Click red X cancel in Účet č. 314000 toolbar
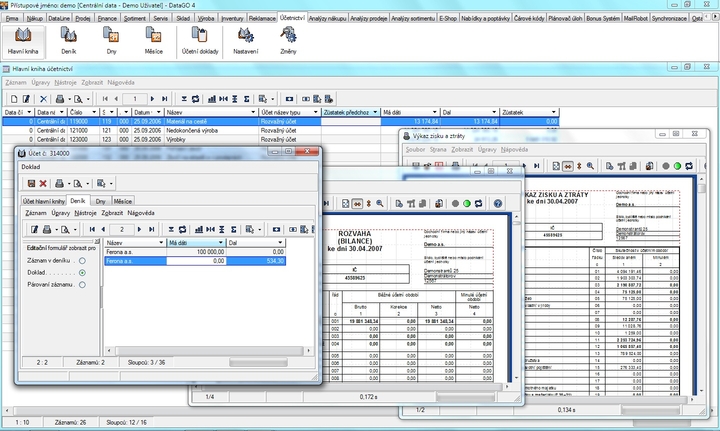 pos(43,184)
